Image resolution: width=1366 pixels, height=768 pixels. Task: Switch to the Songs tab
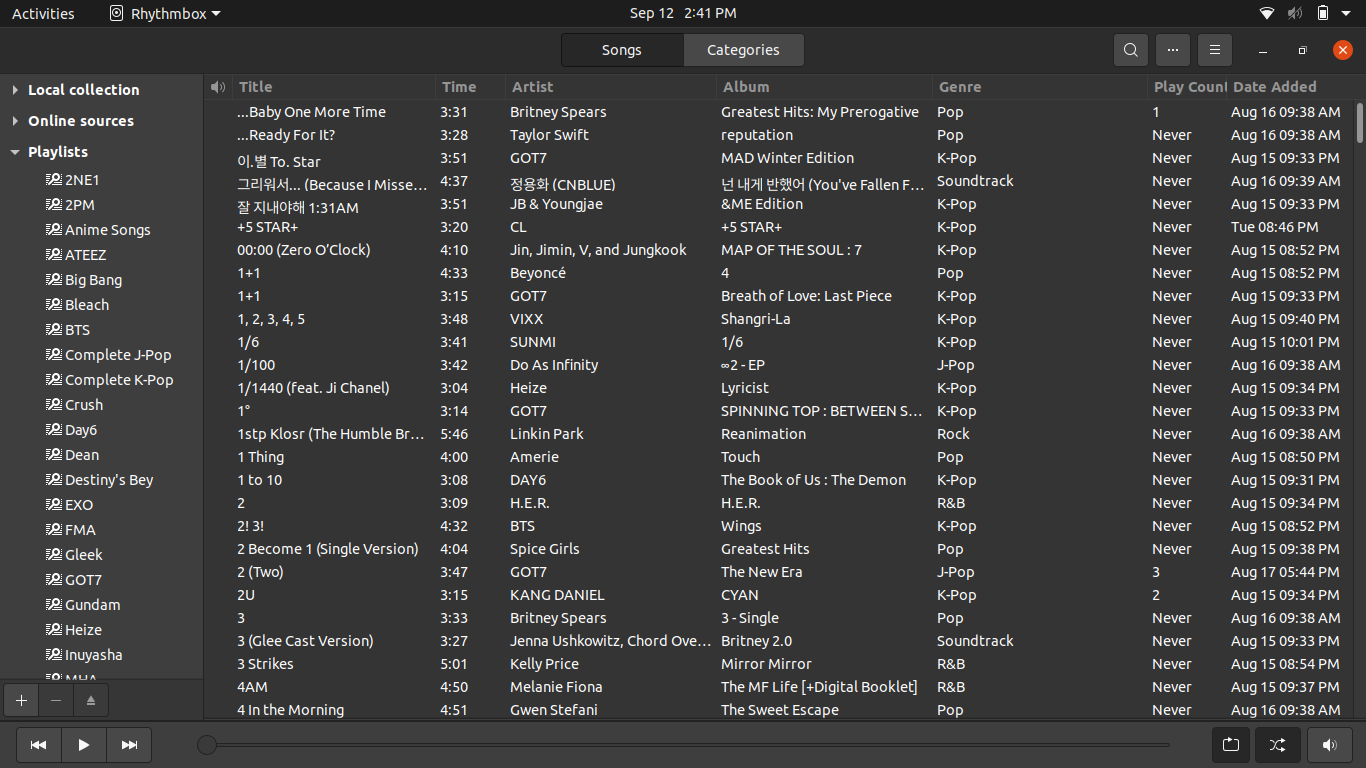[x=621, y=50]
